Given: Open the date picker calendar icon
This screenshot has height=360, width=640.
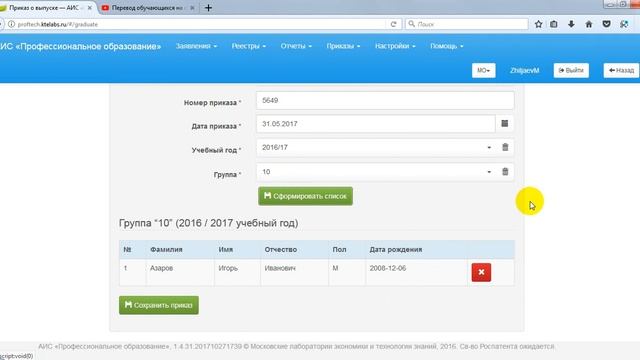Looking at the screenshot, I should coord(504,123).
